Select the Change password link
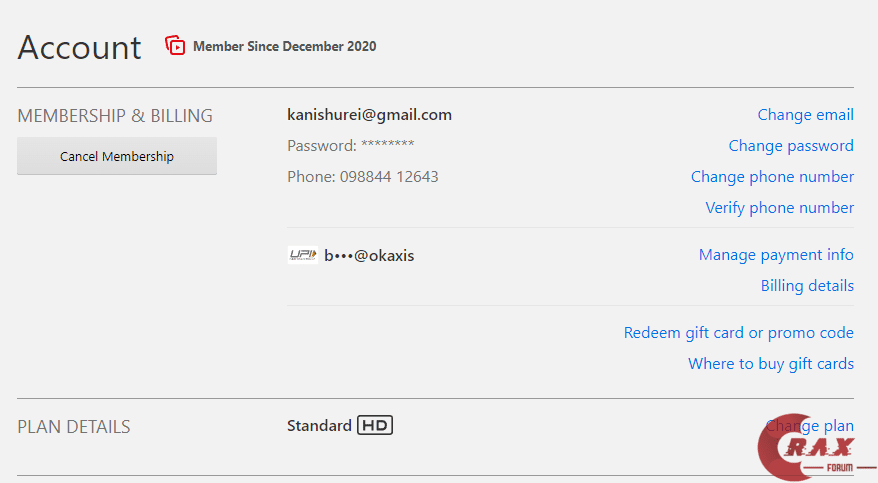 pyautogui.click(x=791, y=146)
